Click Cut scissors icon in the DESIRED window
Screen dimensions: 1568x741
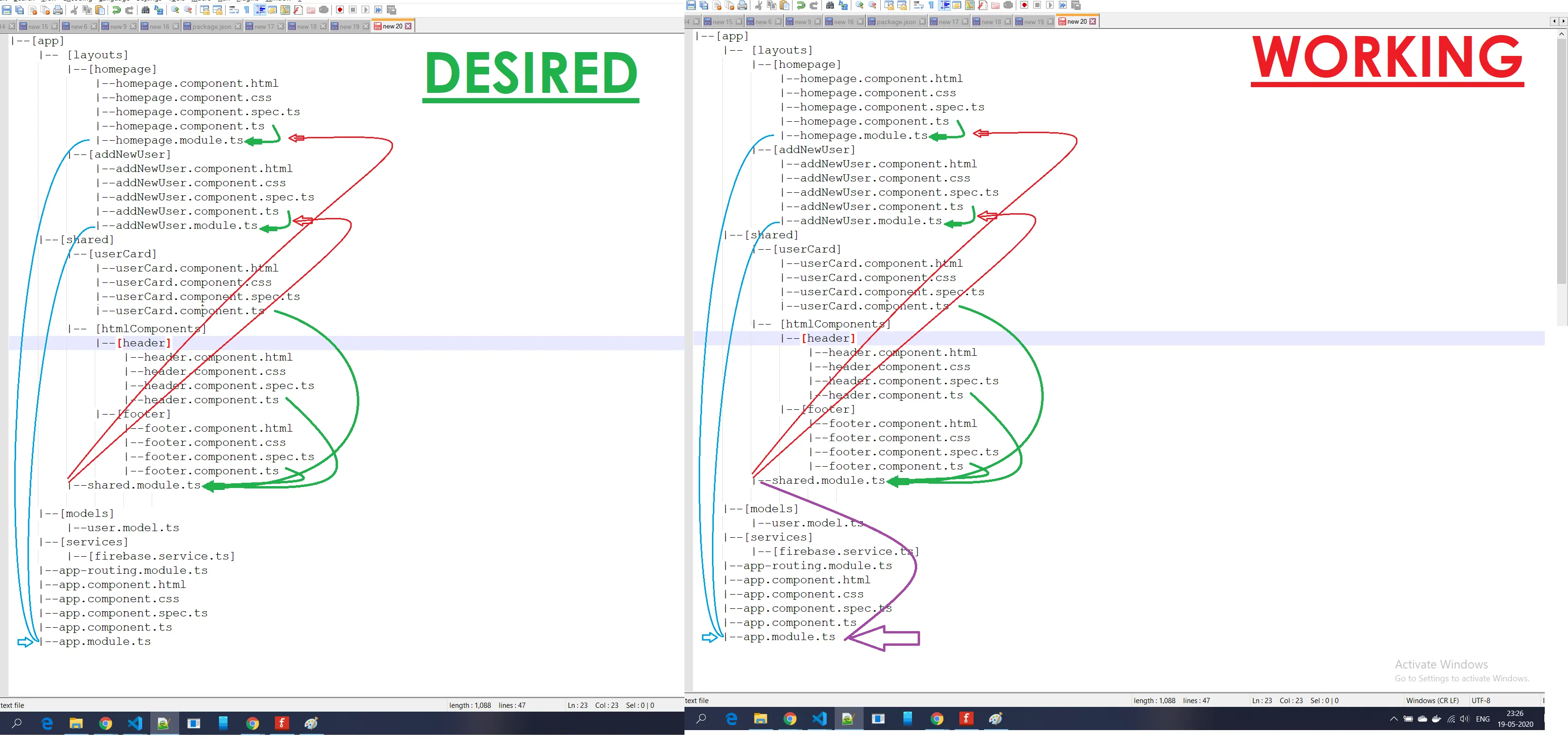[x=73, y=10]
